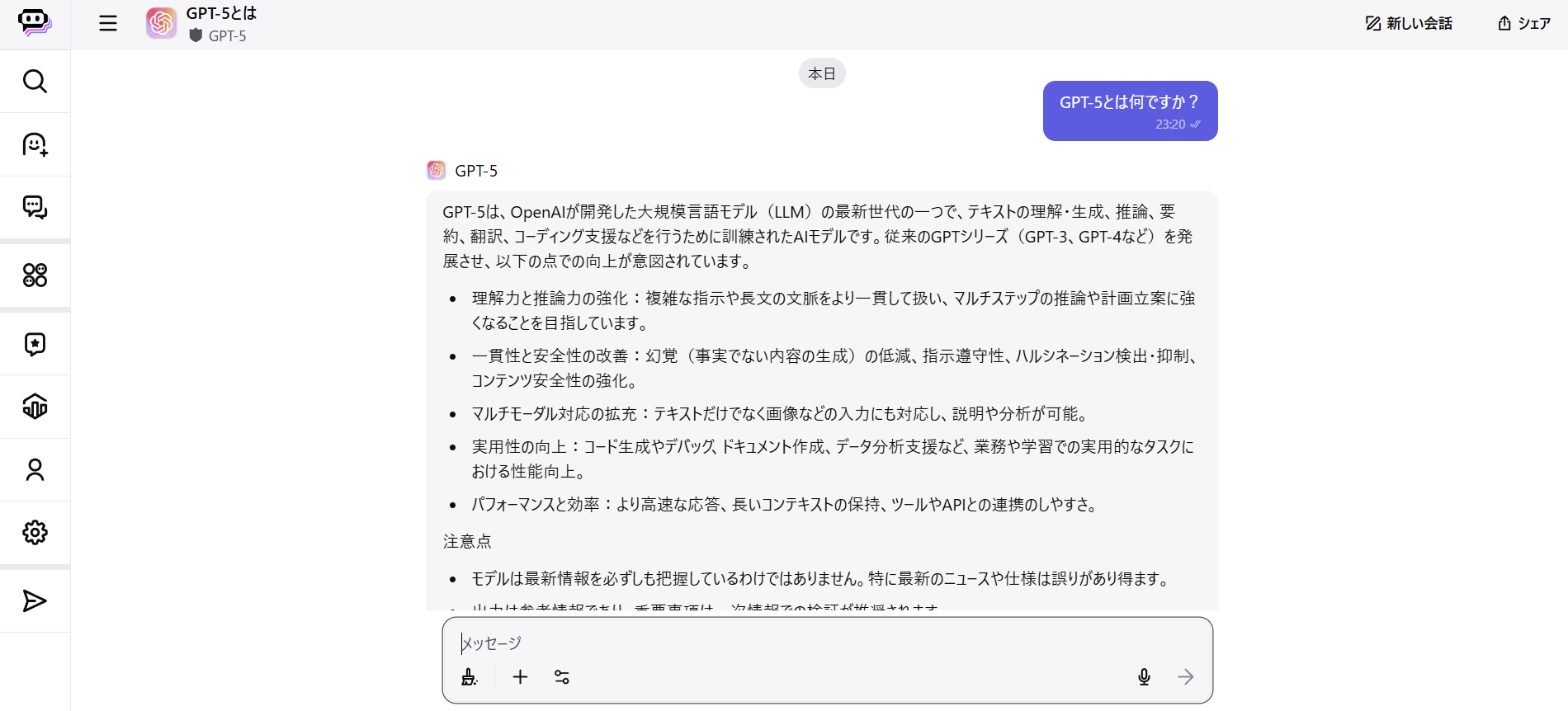The image size is (1568, 711).
Task: Open the settings gear icon
Action: 35,532
